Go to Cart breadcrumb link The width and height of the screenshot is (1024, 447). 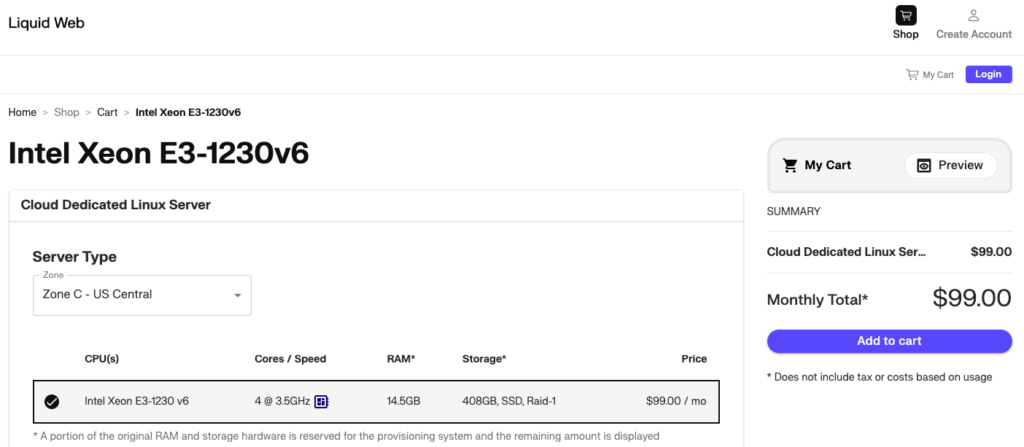point(107,112)
